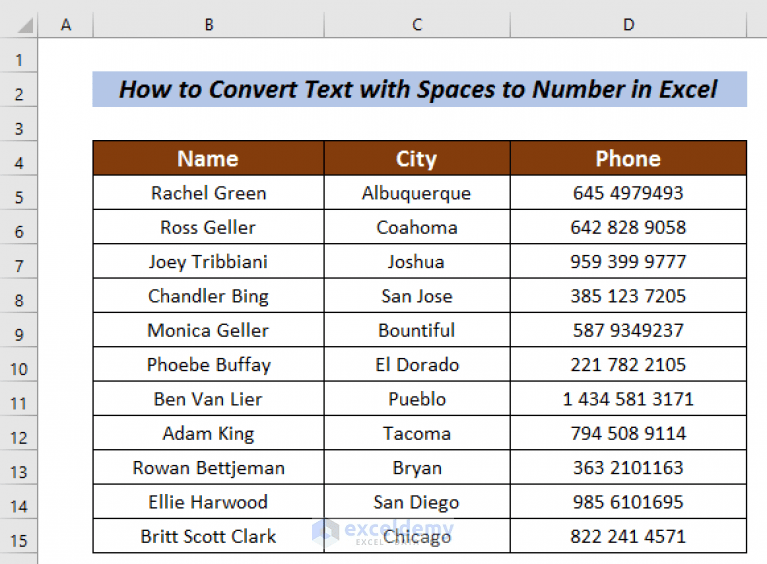Viewport: 767px width, 564px height.
Task: Select phone number 221 782 2105
Action: click(629, 364)
